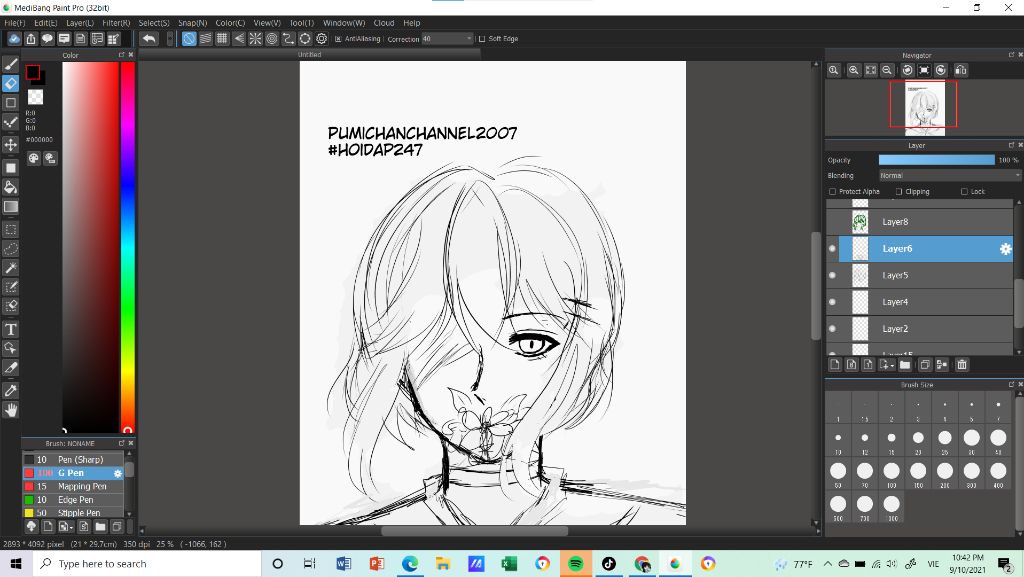Open add-layer dropdown arrow in layer panel
Viewport: 1024px width, 577px height.
point(887,365)
